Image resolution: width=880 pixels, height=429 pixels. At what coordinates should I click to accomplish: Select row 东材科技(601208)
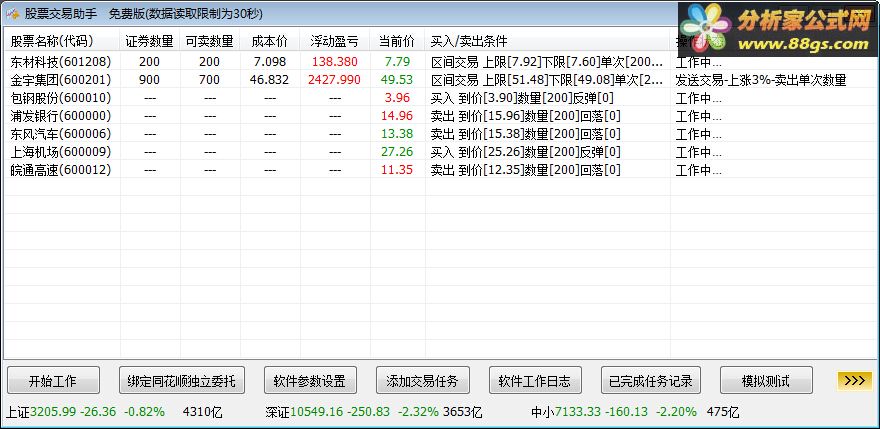440,62
